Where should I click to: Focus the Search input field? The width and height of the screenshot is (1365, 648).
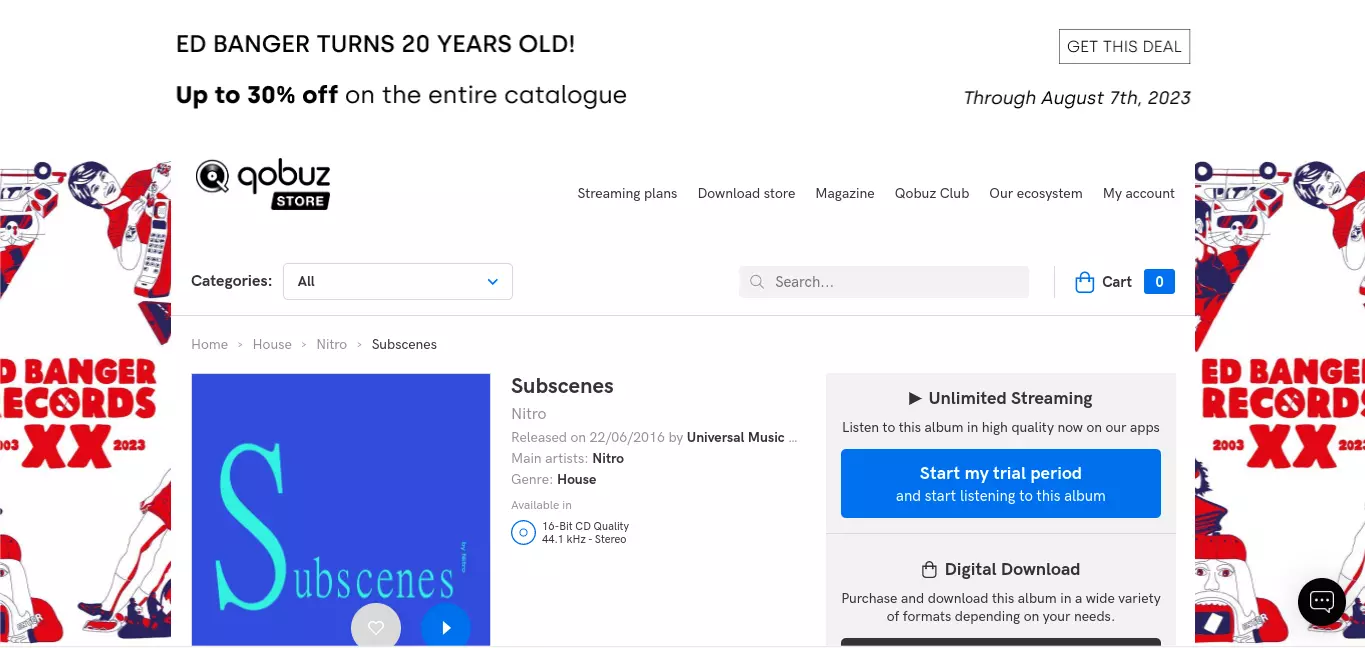click(884, 282)
